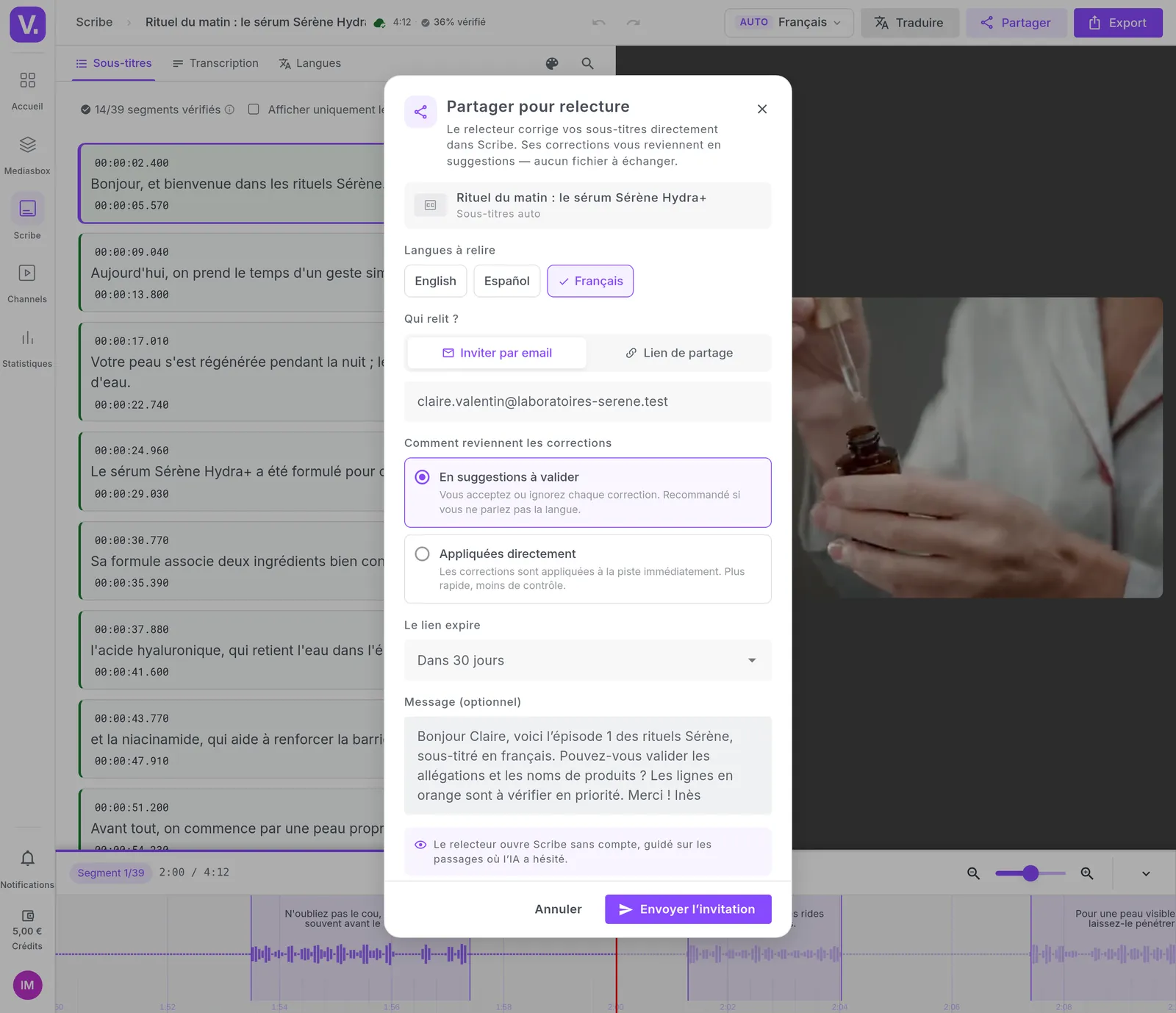
Task: Select the En suggestions à valider option
Action: (587, 493)
